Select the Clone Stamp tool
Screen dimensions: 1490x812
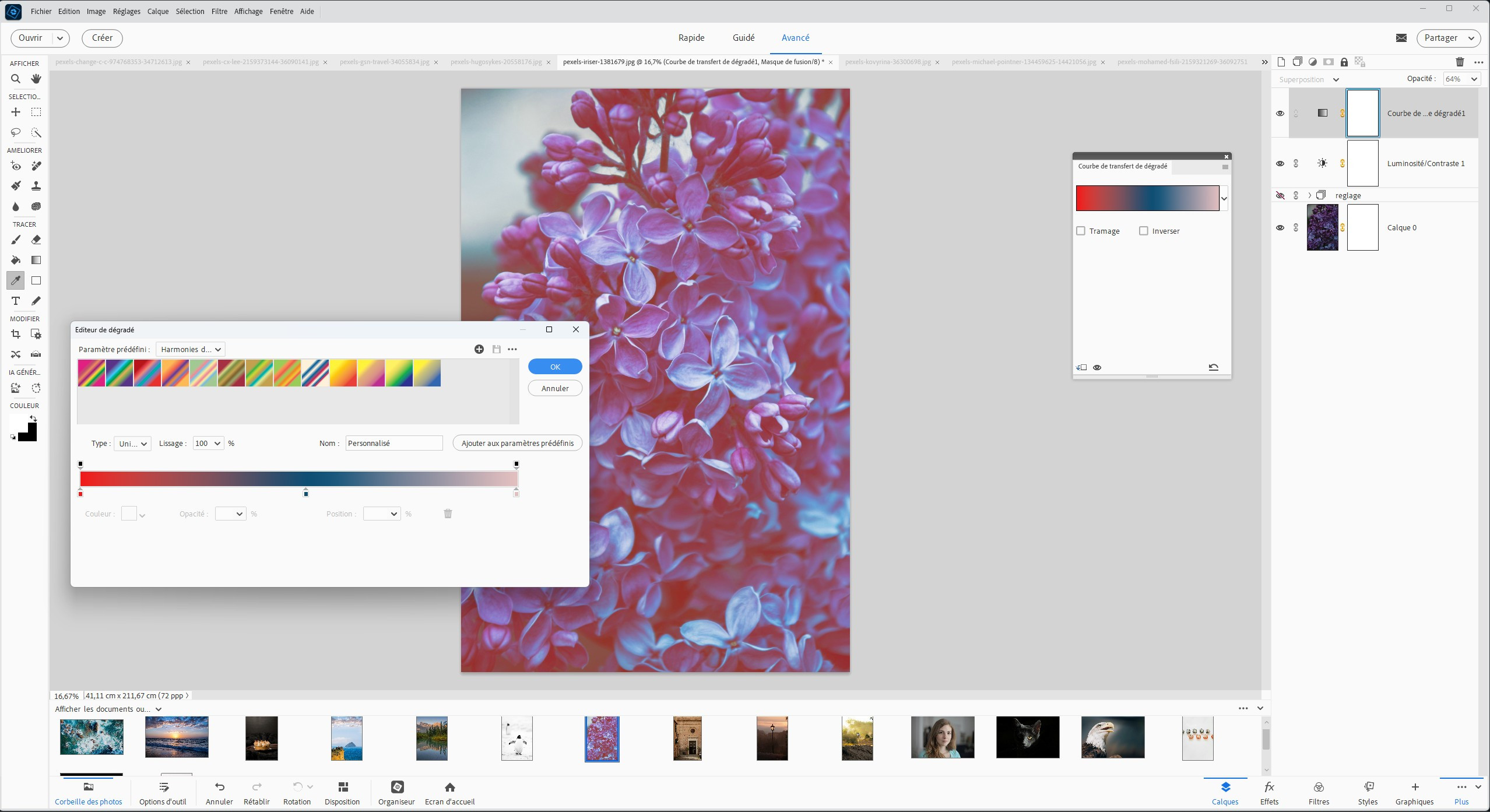36,186
